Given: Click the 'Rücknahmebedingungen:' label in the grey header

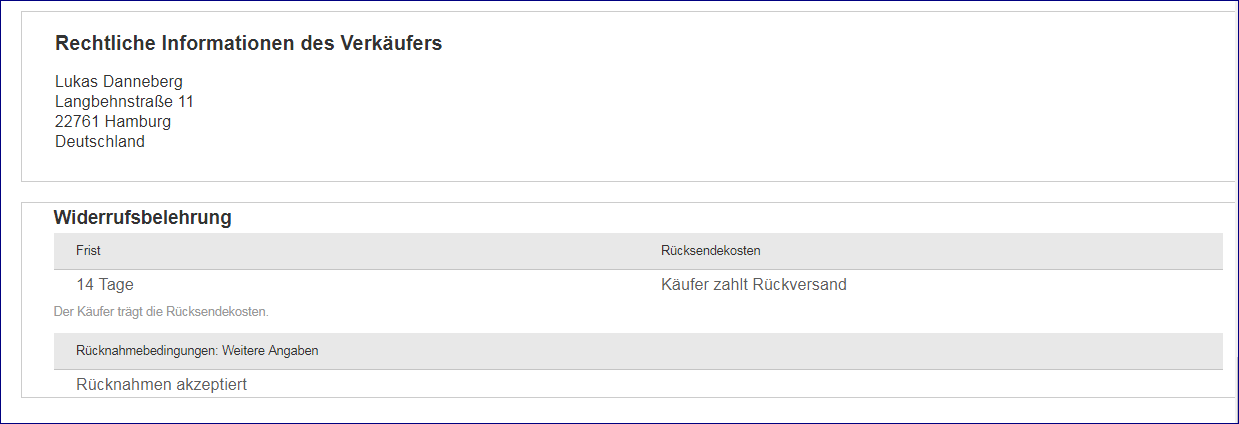Looking at the screenshot, I should click(x=147, y=351).
